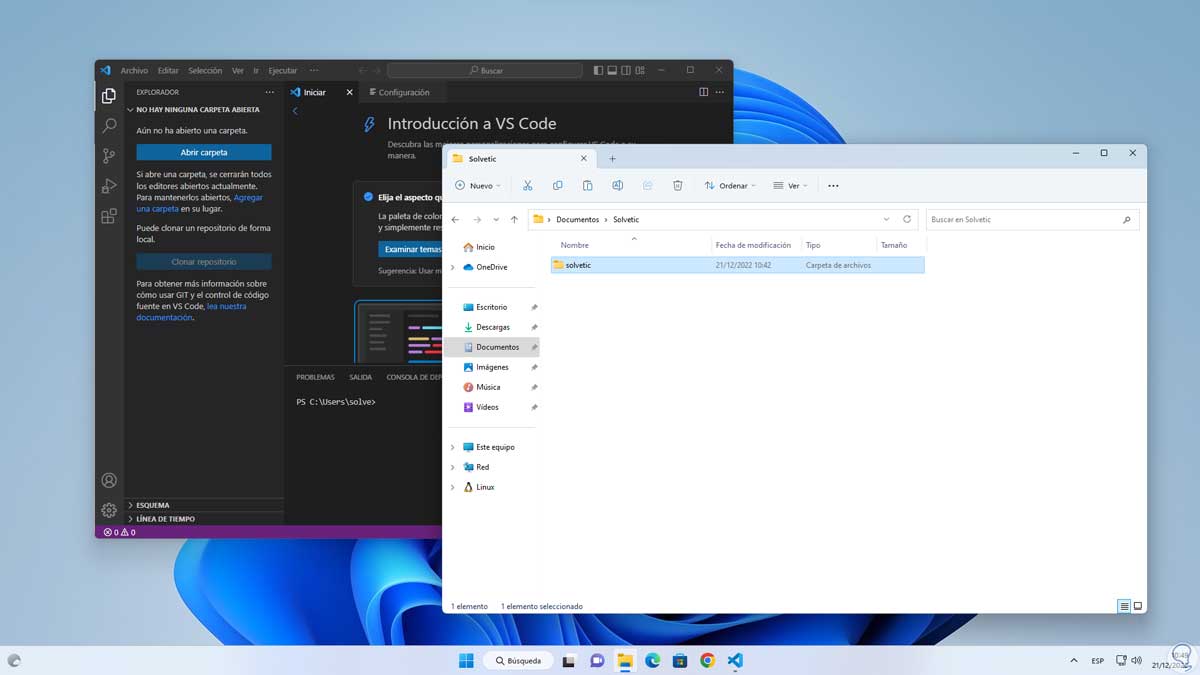Click the Cut icon in File Explorer toolbar
The image size is (1200, 675).
click(x=527, y=185)
